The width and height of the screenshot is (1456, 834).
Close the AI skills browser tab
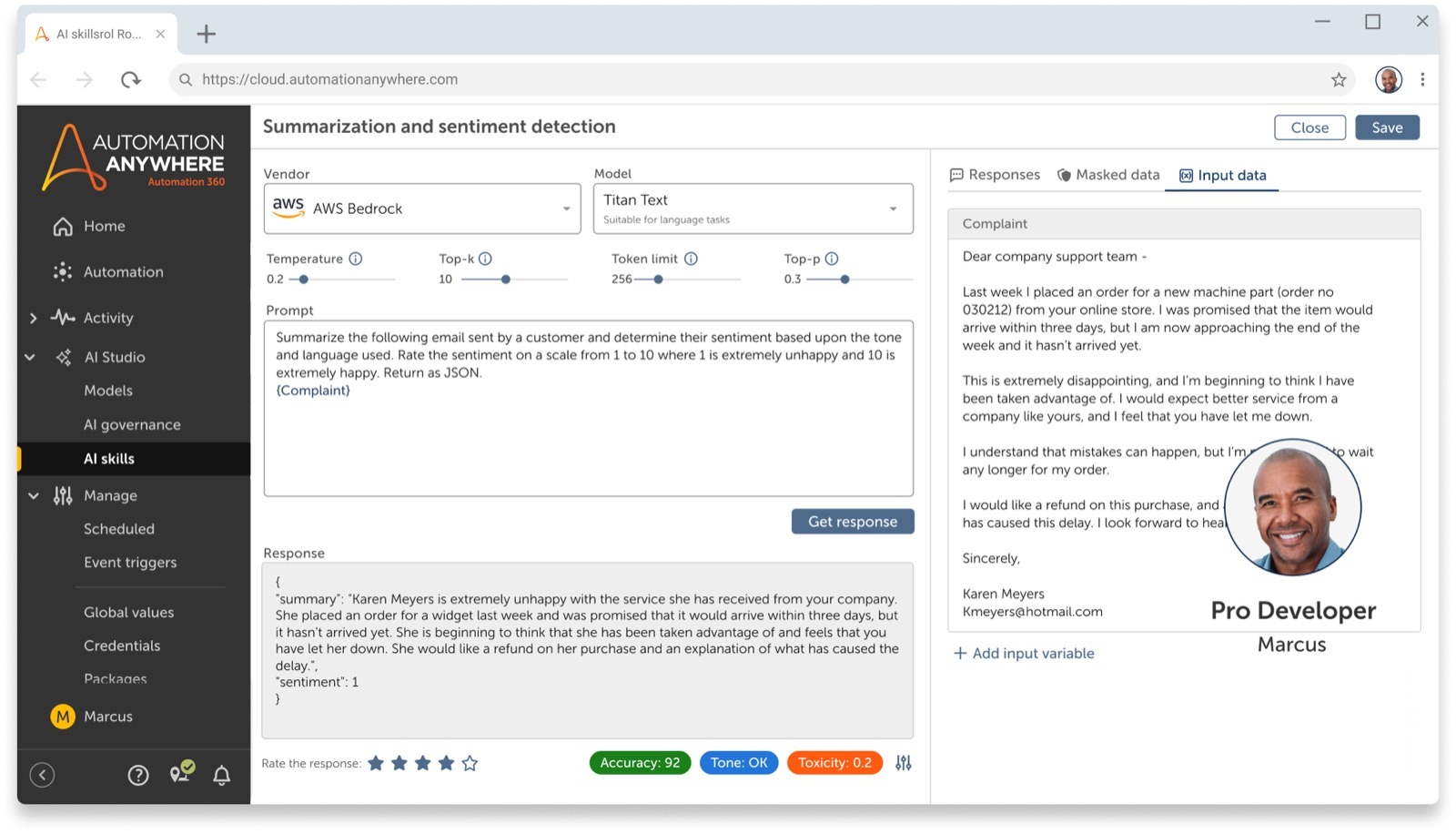tap(160, 35)
